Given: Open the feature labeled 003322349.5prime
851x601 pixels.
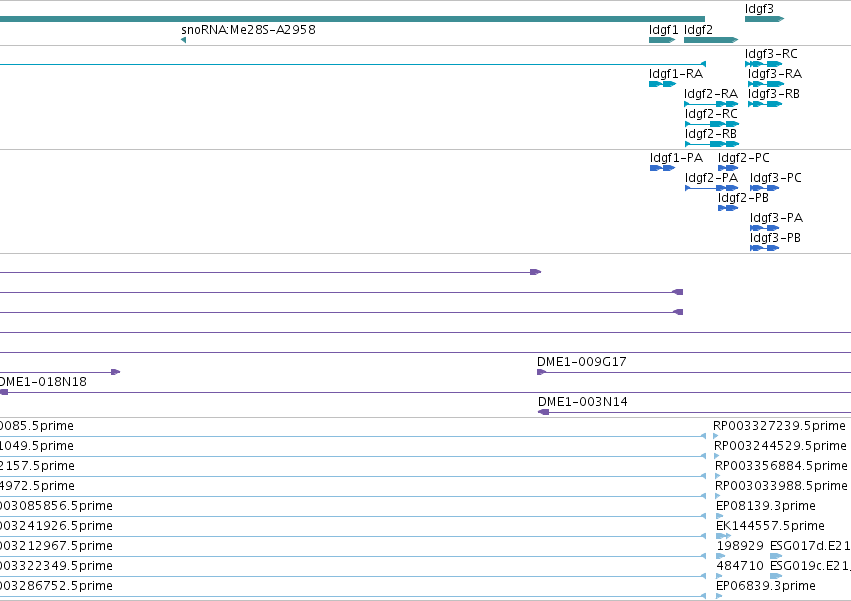Looking at the screenshot, I should click(x=353, y=576).
